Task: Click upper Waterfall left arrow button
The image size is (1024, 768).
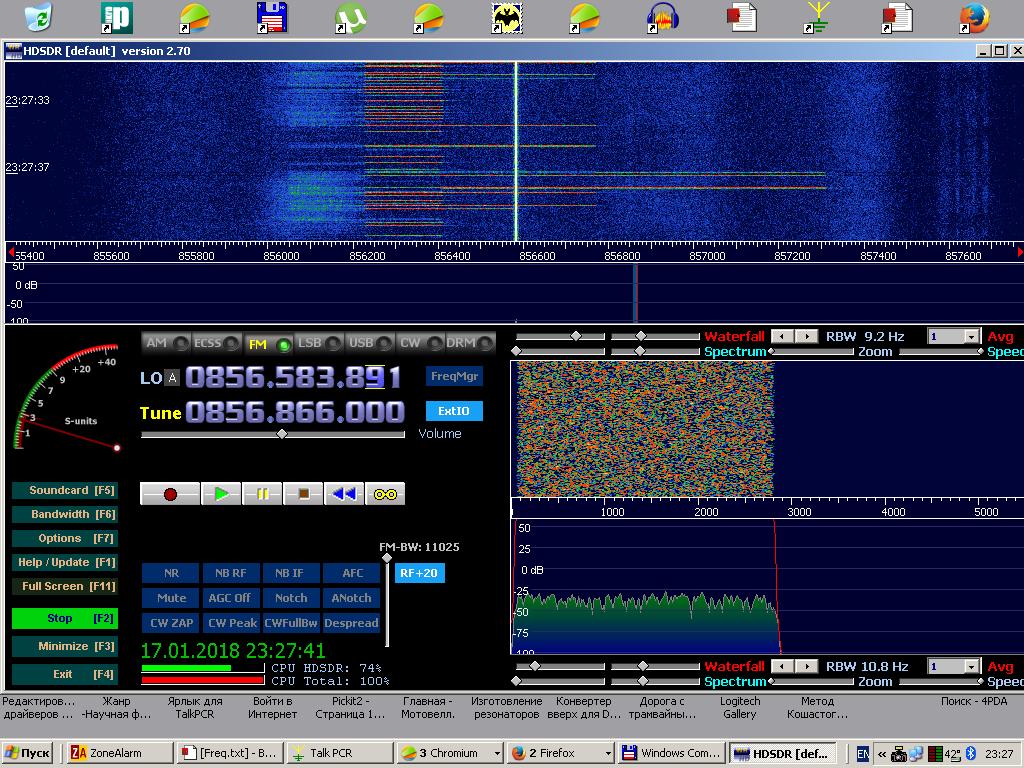Action: (x=782, y=336)
